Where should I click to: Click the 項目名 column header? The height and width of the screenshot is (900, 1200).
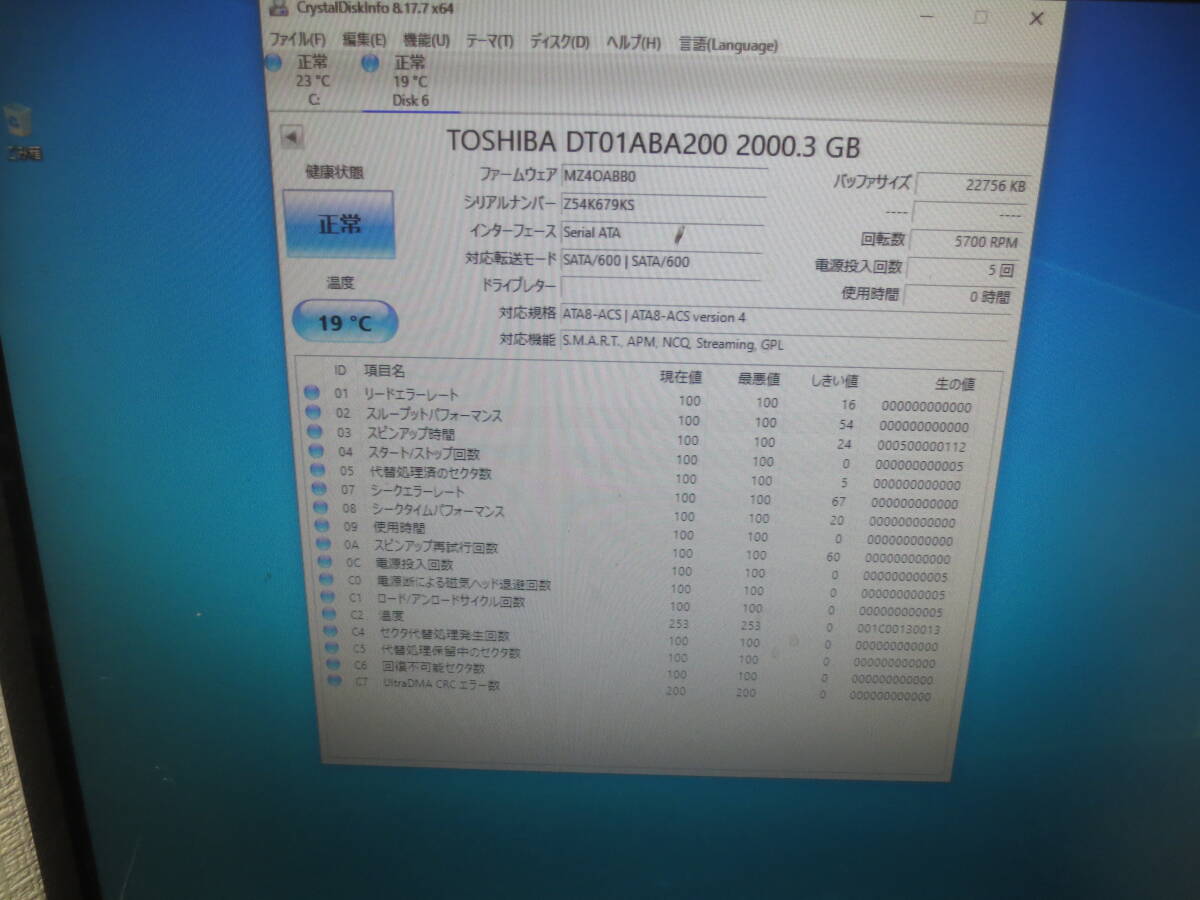pos(385,371)
